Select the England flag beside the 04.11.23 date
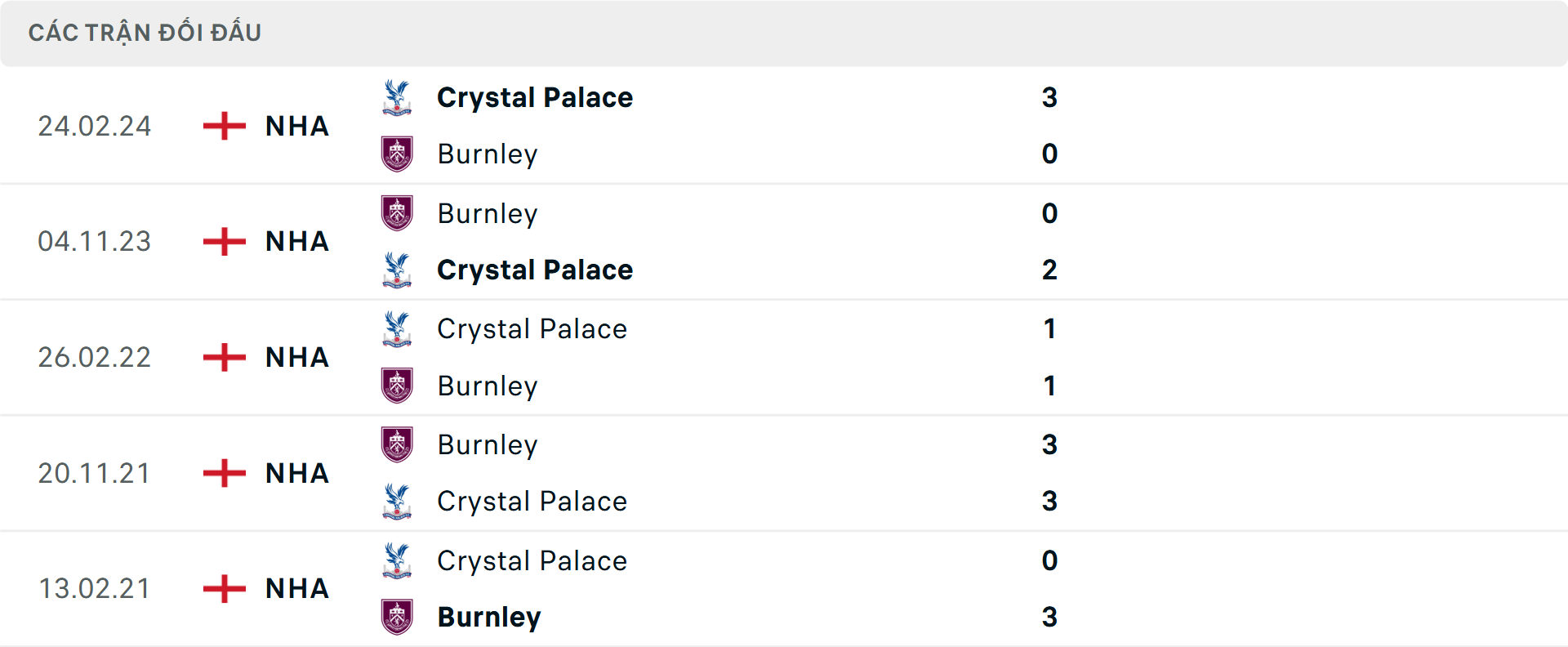Viewport: 1568px width, 647px height. tap(222, 242)
